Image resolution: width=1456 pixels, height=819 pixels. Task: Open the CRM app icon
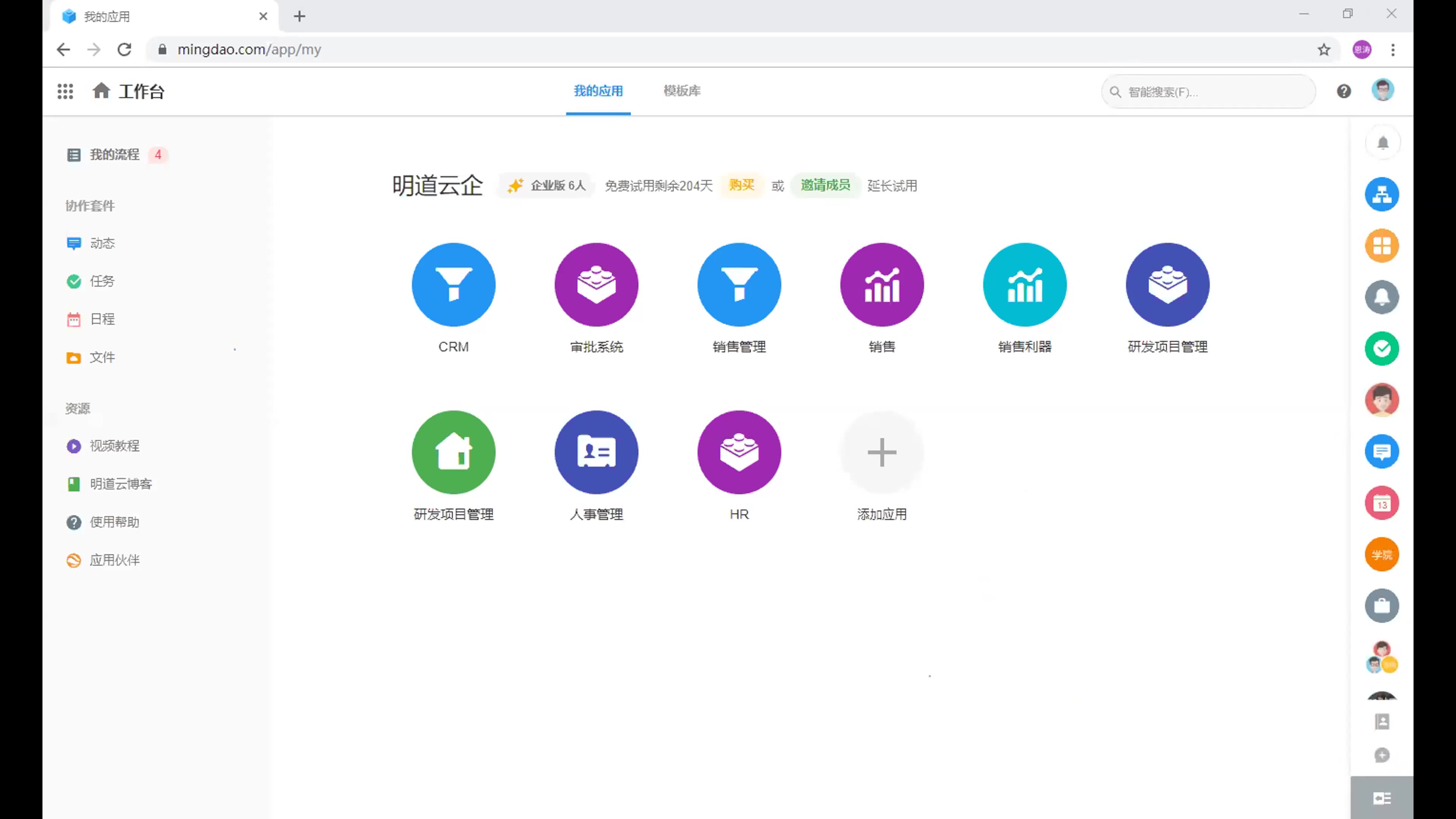coord(453,284)
